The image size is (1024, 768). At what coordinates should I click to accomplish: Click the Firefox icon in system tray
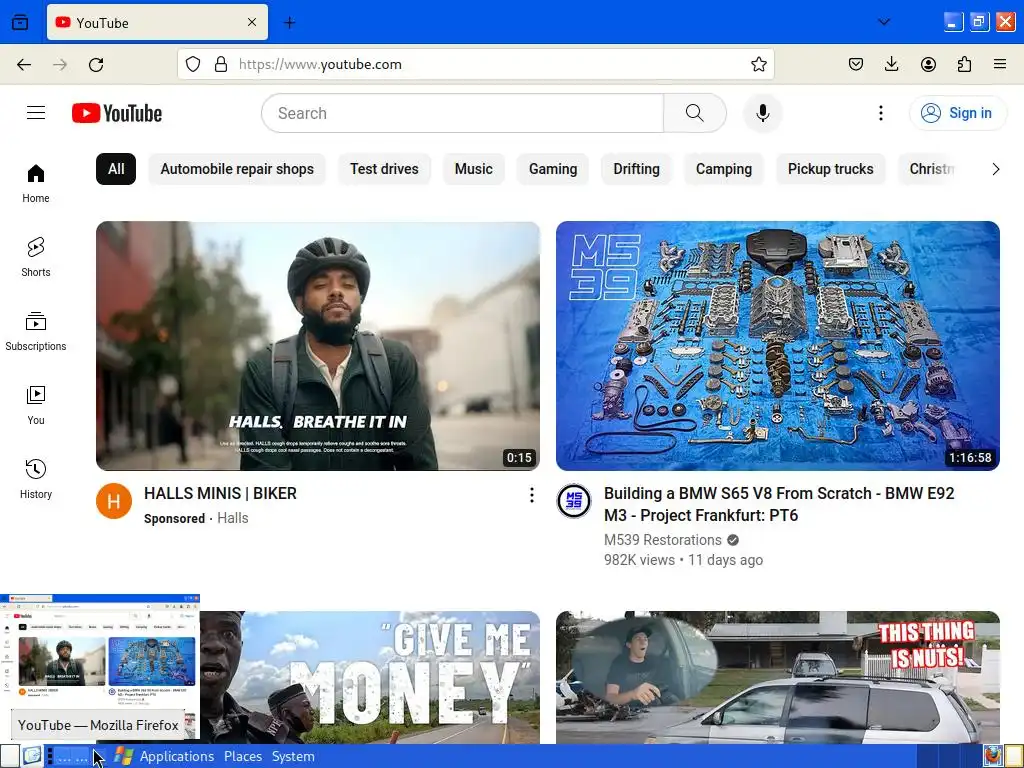click(x=993, y=756)
